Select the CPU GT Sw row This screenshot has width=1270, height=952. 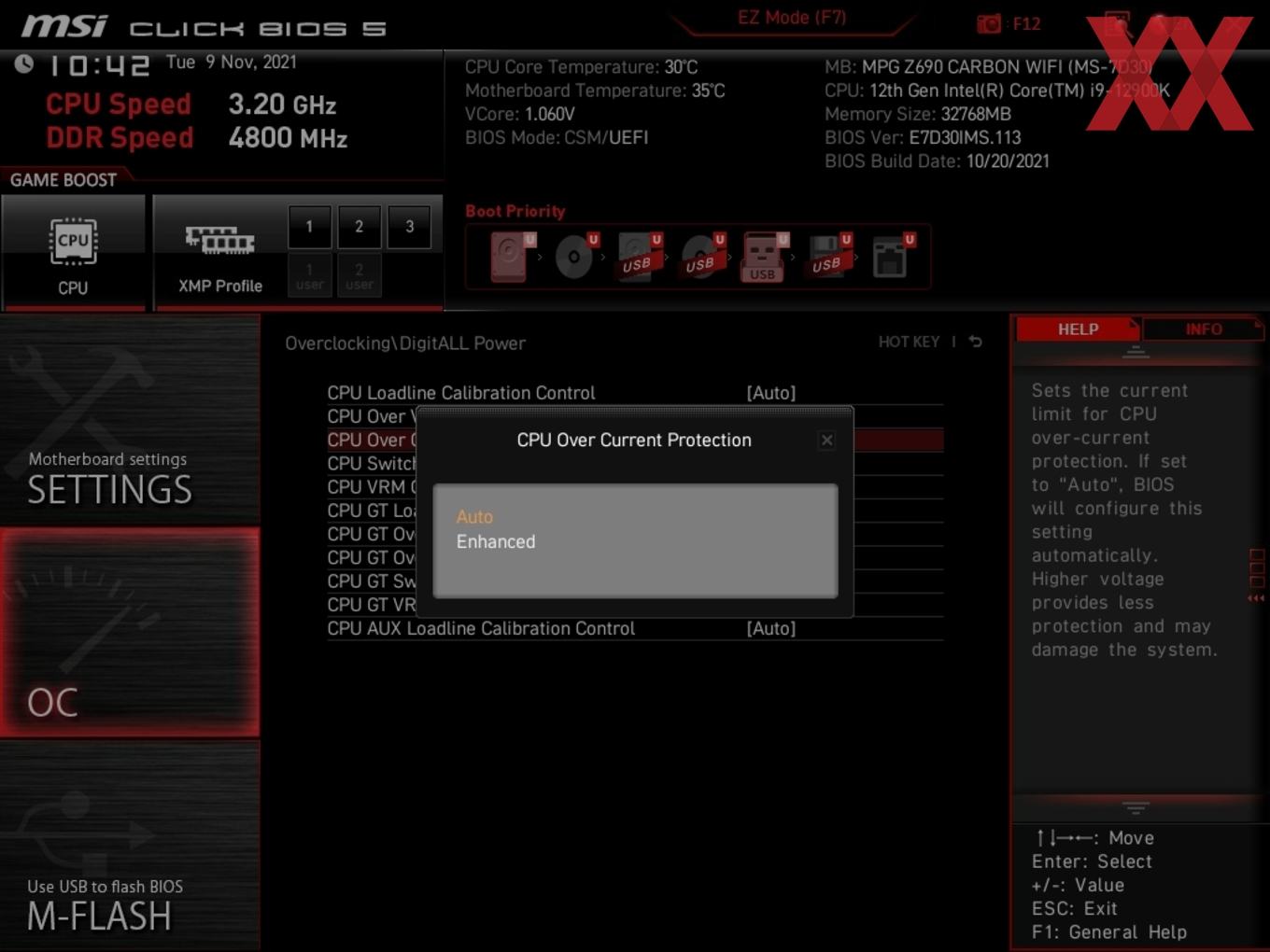click(x=371, y=581)
